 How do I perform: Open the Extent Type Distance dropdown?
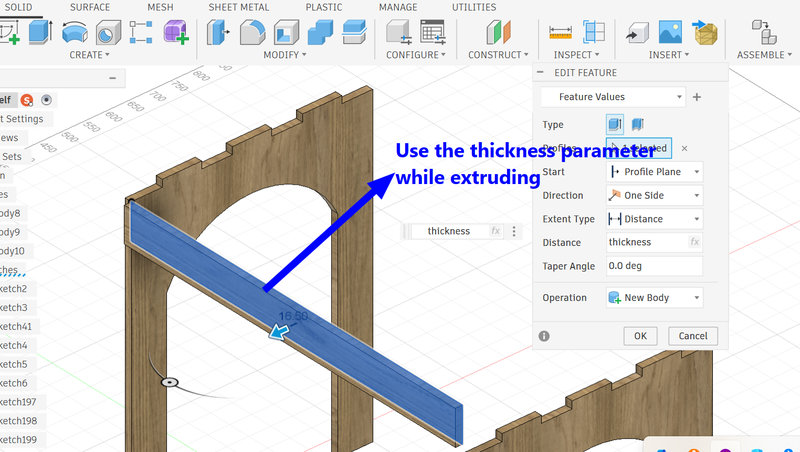[654, 219]
